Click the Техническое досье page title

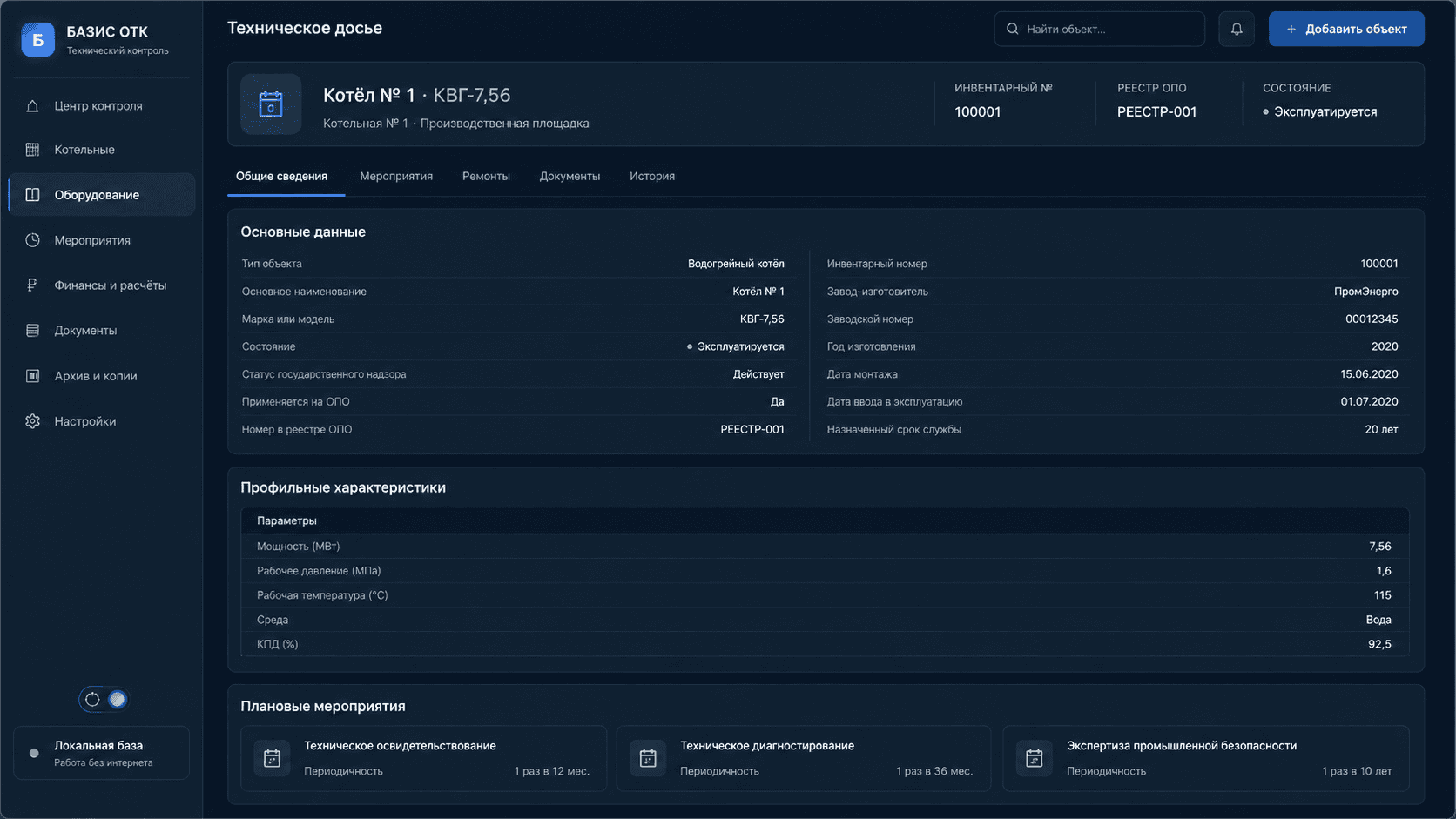305,28
